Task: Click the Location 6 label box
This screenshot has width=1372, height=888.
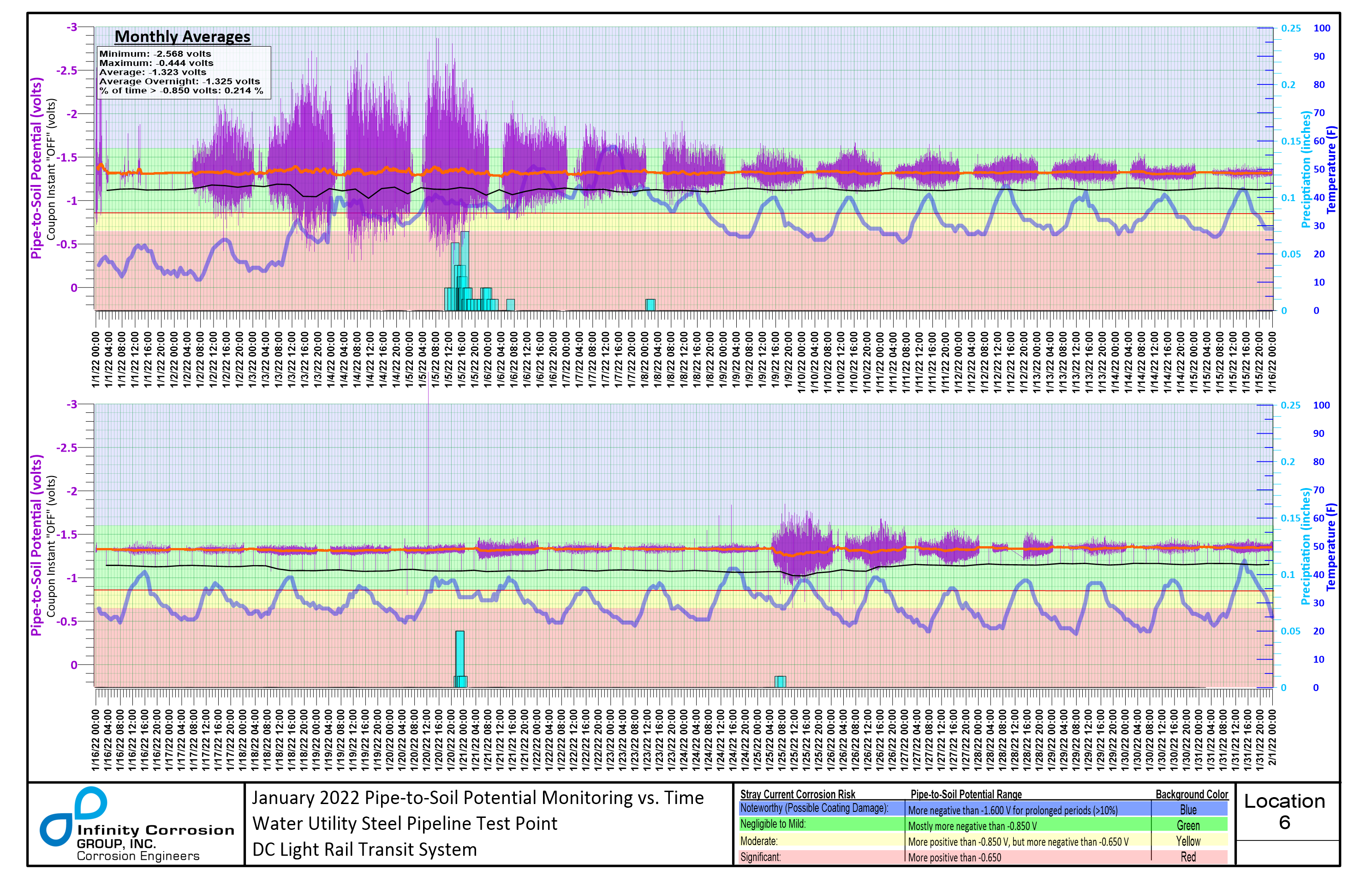Action: click(x=1284, y=811)
